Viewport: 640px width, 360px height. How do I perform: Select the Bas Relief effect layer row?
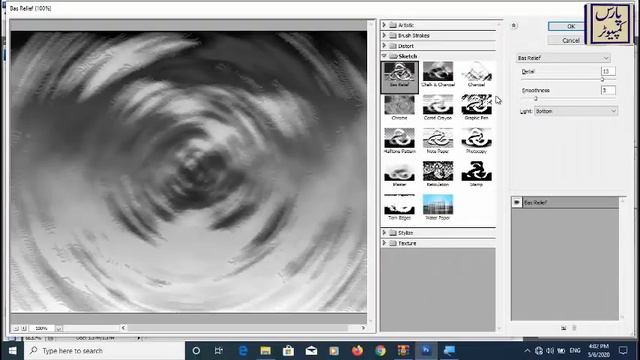coord(566,202)
